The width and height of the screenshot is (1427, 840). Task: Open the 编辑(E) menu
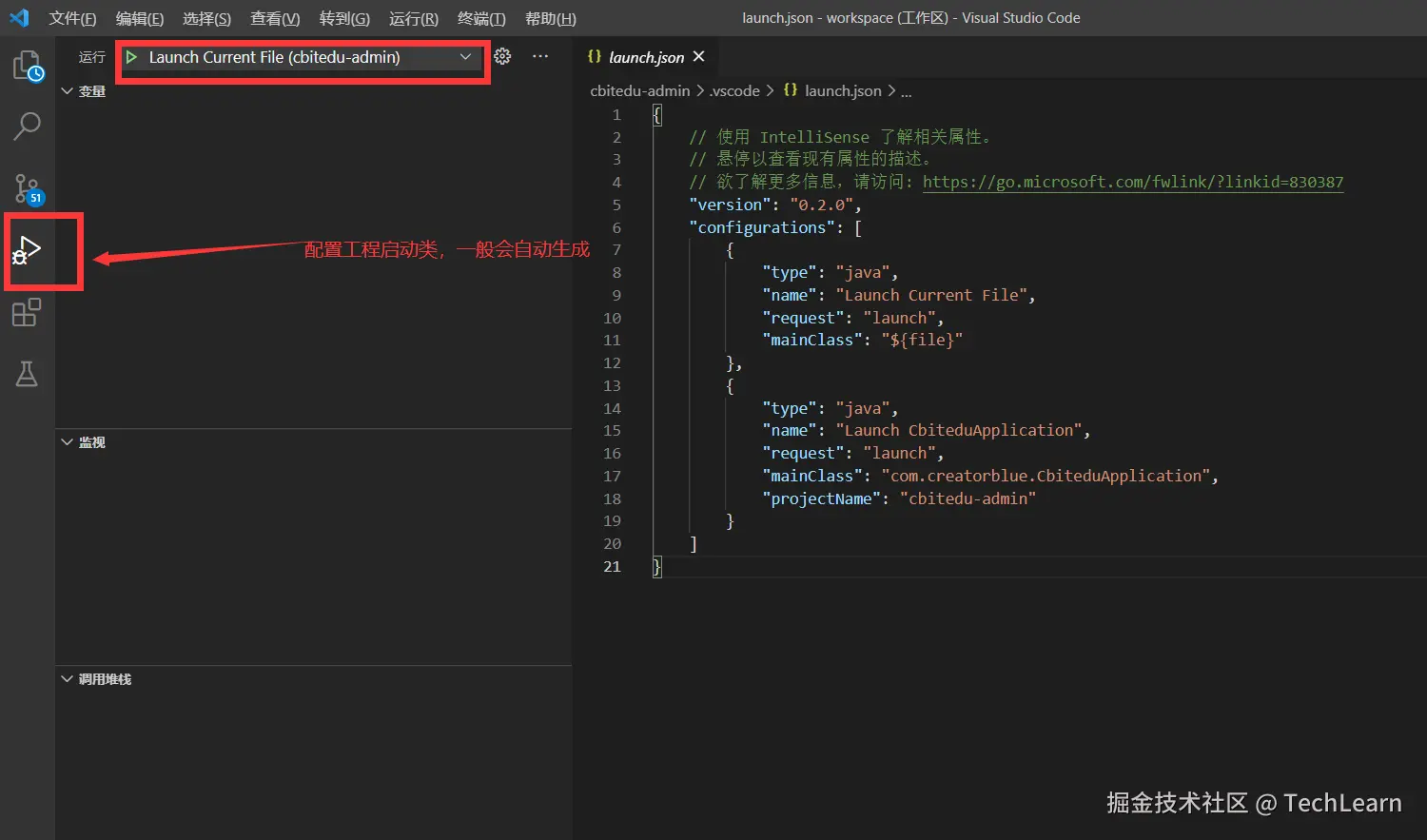pos(140,18)
